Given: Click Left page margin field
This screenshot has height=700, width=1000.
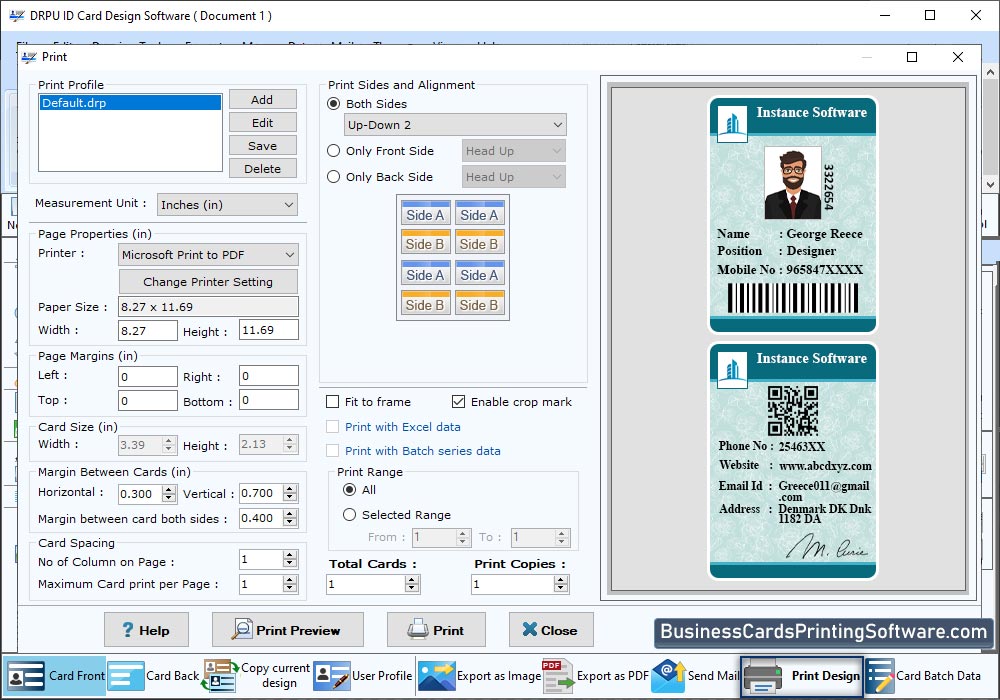Looking at the screenshot, I should [x=148, y=376].
